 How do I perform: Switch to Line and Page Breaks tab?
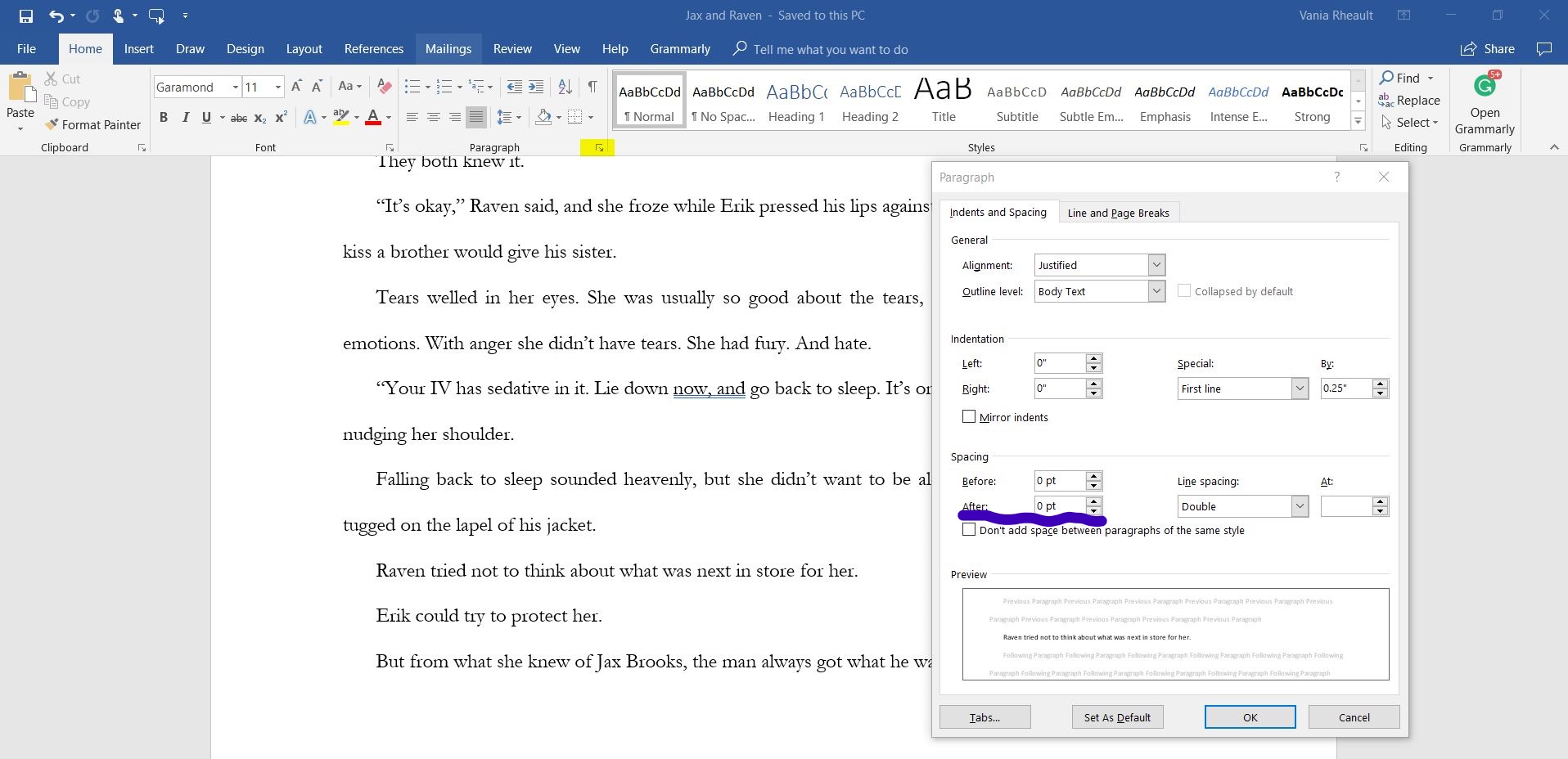click(x=1118, y=213)
